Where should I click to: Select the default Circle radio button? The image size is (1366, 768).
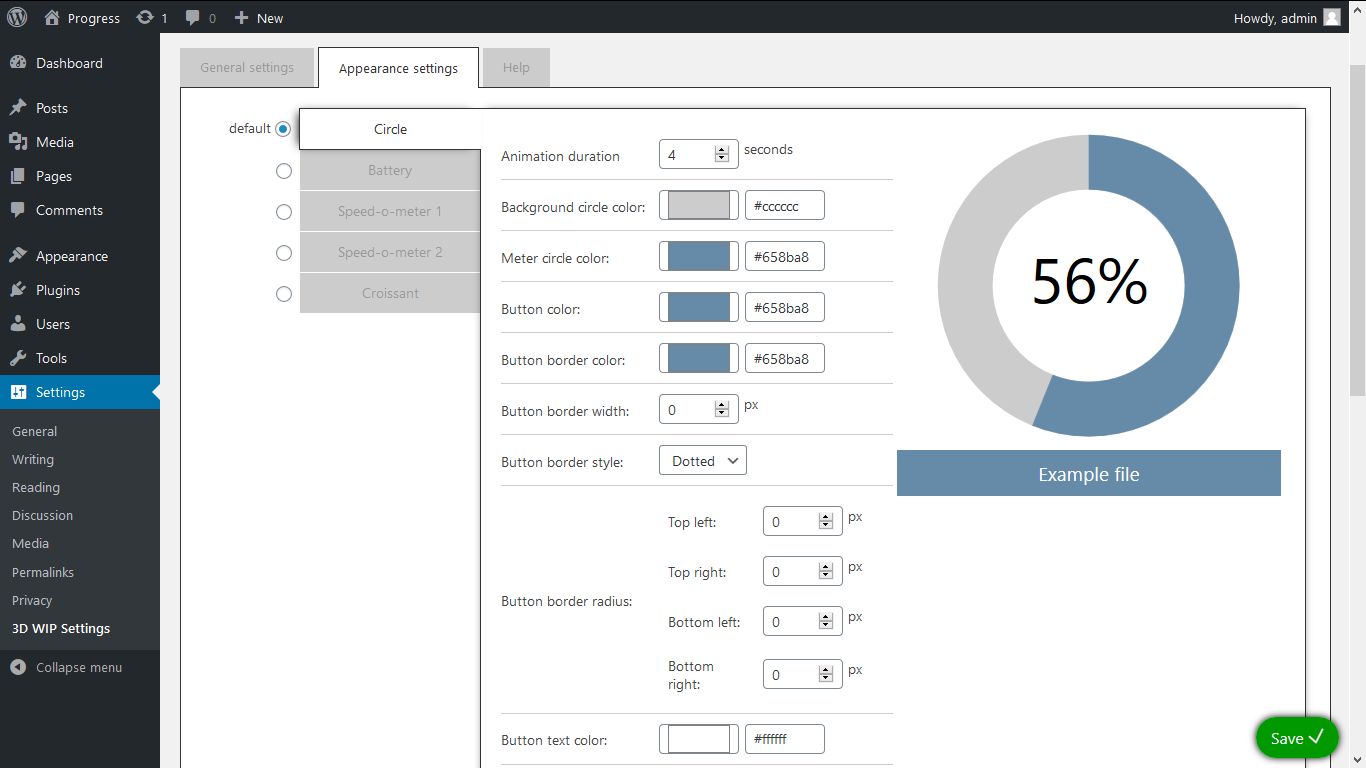[283, 129]
